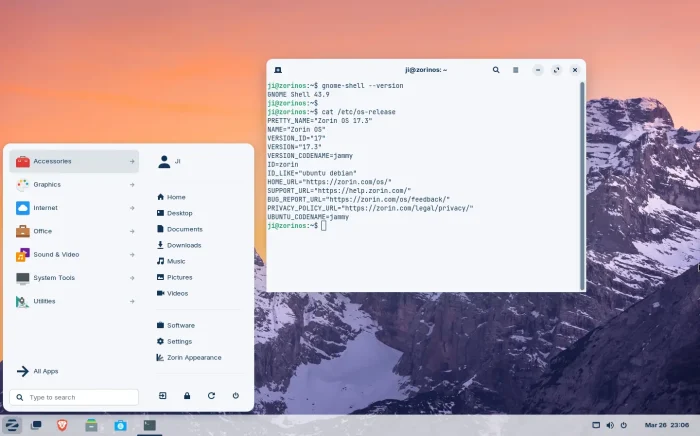The width and height of the screenshot is (700, 436).
Task: Expand the System Tools arrow
Action: (x=132, y=278)
